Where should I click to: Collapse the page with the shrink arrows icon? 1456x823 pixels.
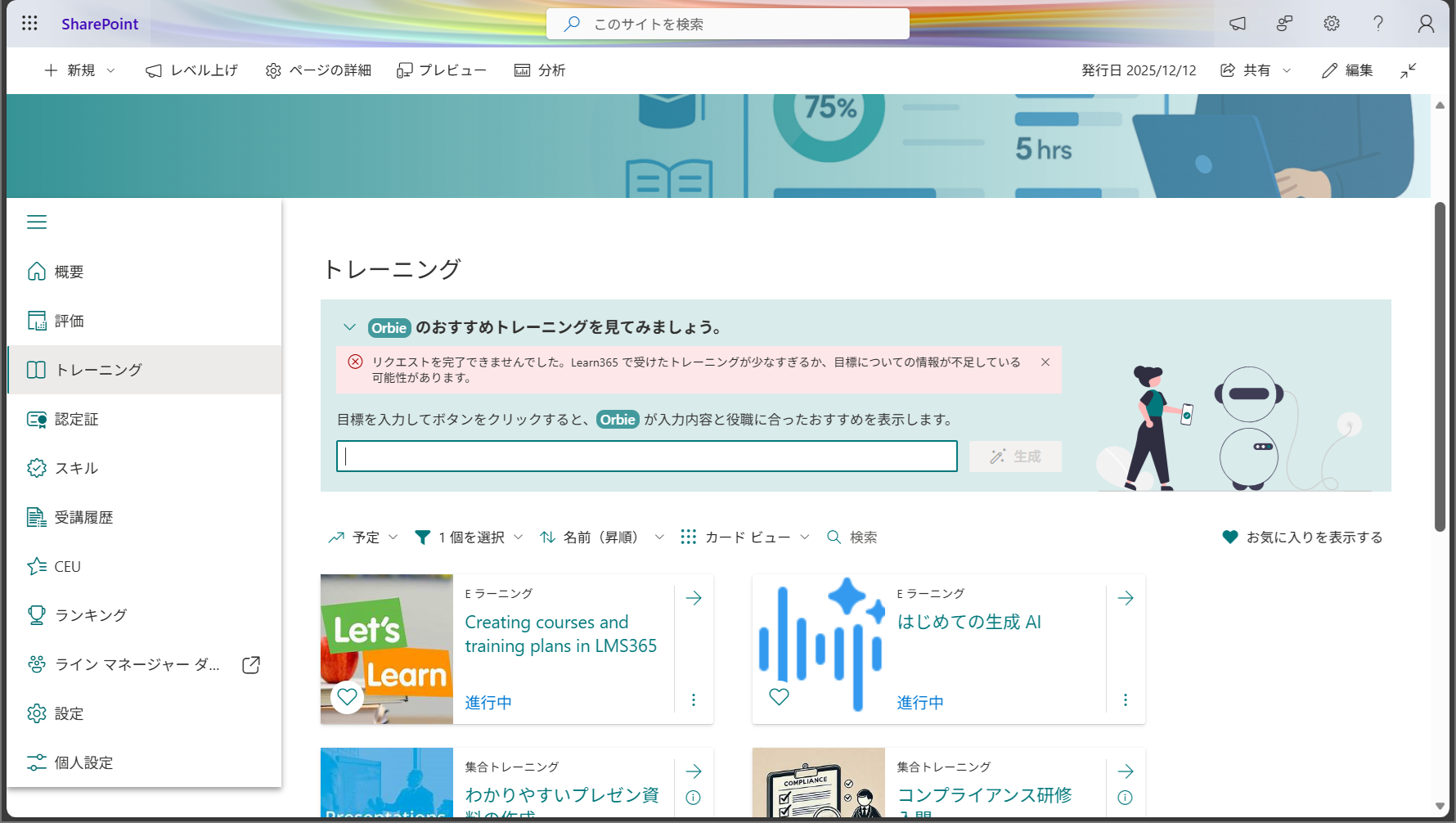1408,70
